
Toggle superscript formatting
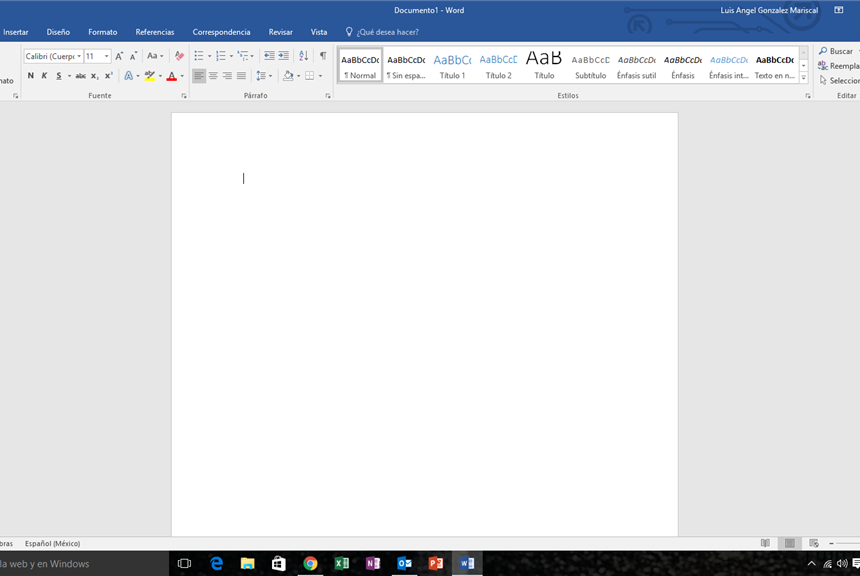(109, 76)
